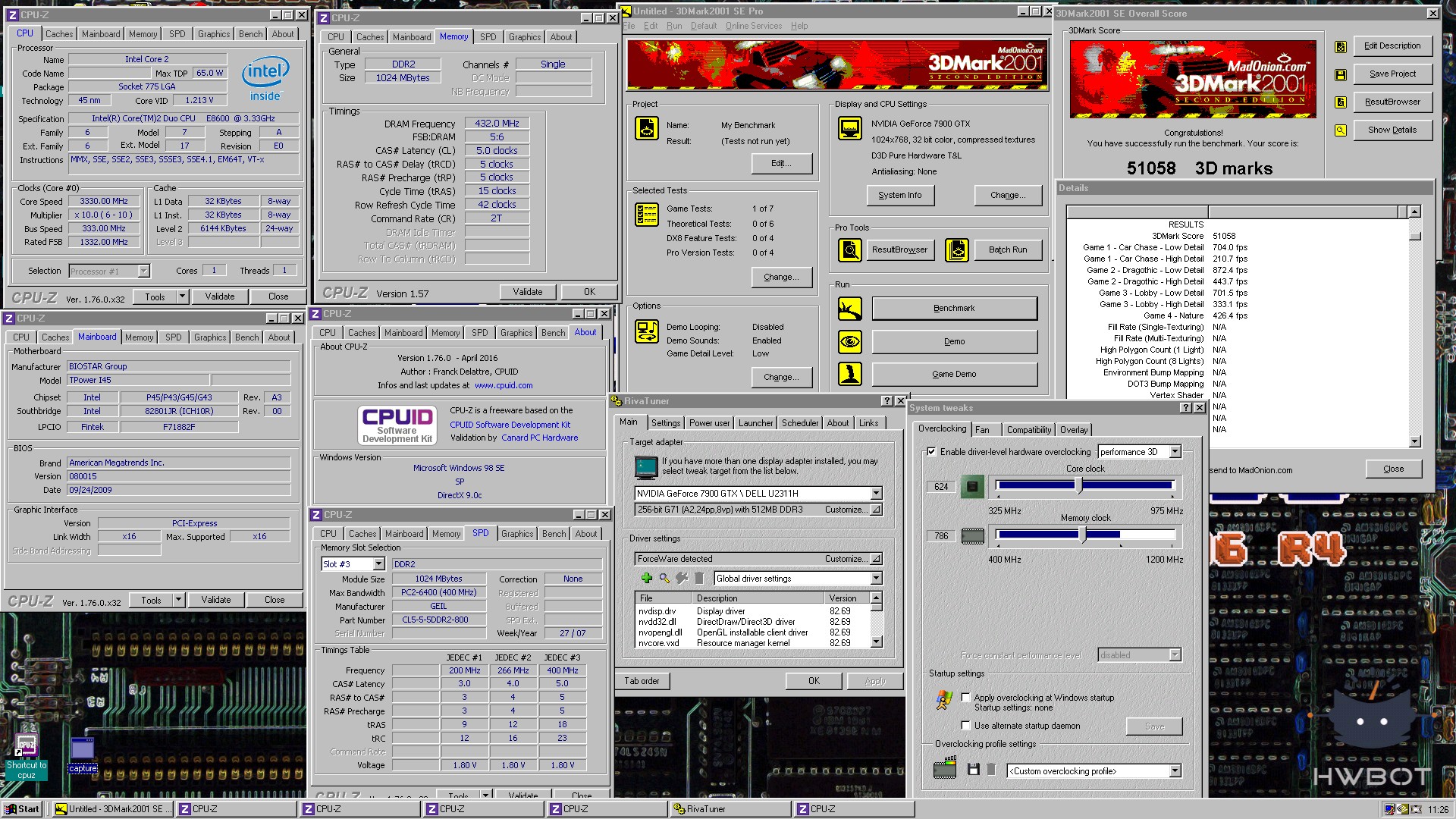Click the icon beside Edit Description
This screenshot has width=1456, height=819.
[x=1340, y=46]
